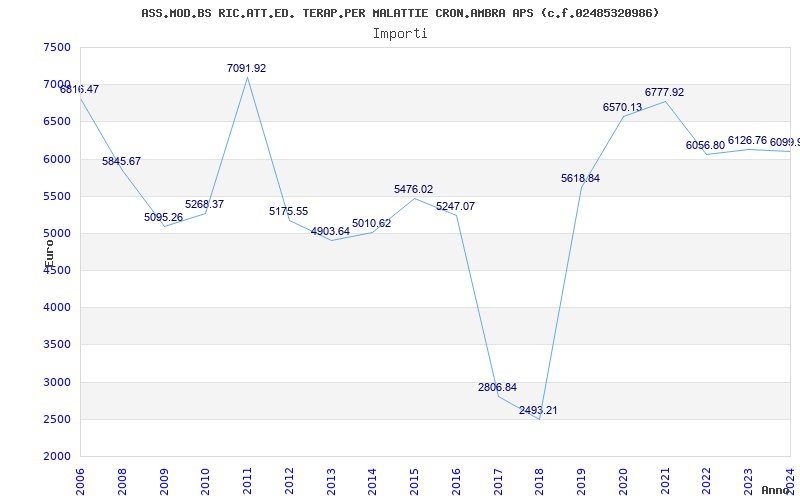Click the 5476.02 data label
Viewport: 800px width, 500px height.
(414, 189)
